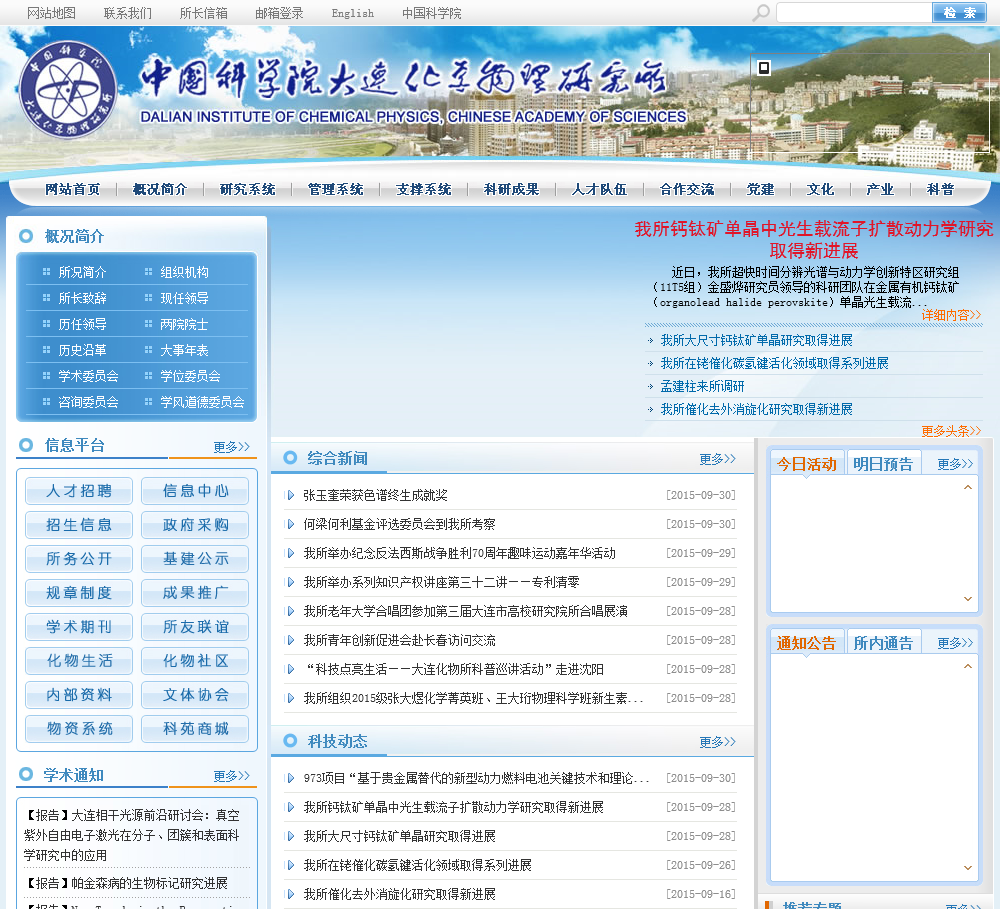Click arrow bullet beside 孟建柱来所调研
The image size is (1000, 909).
coord(651,387)
